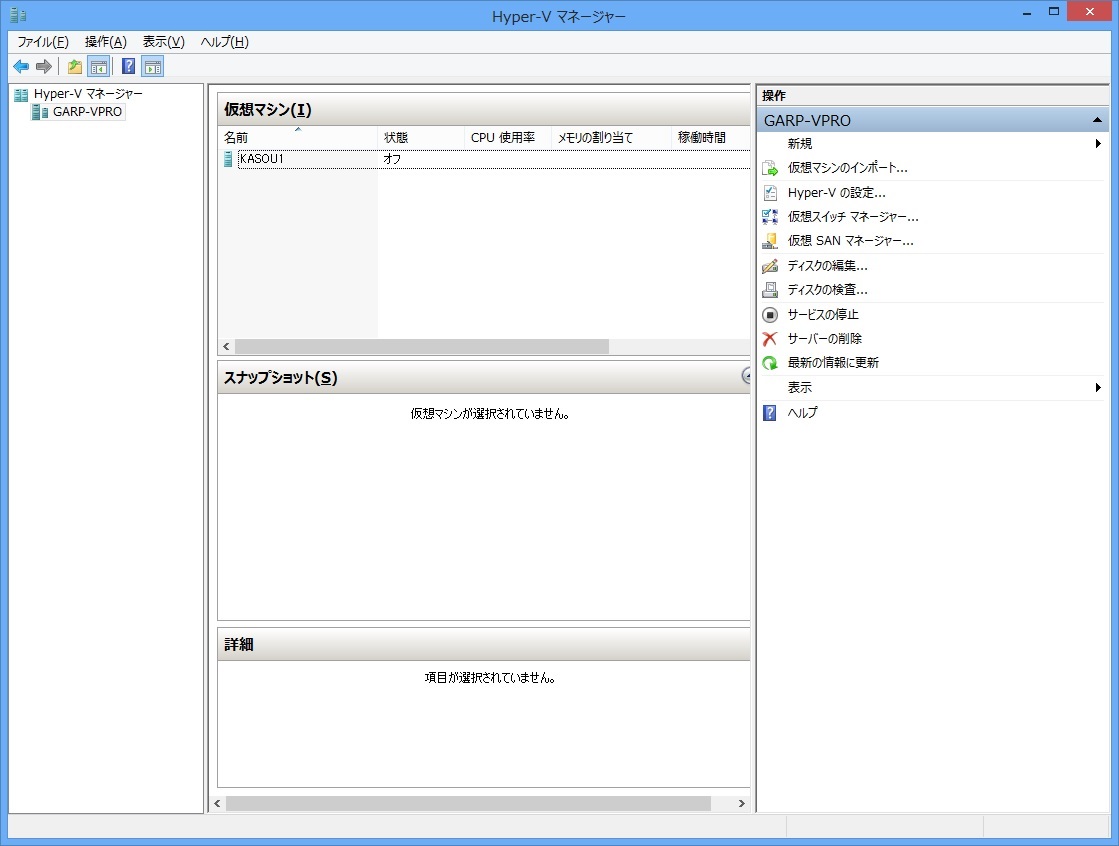Sort by メモリの割り当て column header
1119x846 pixels.
point(611,138)
